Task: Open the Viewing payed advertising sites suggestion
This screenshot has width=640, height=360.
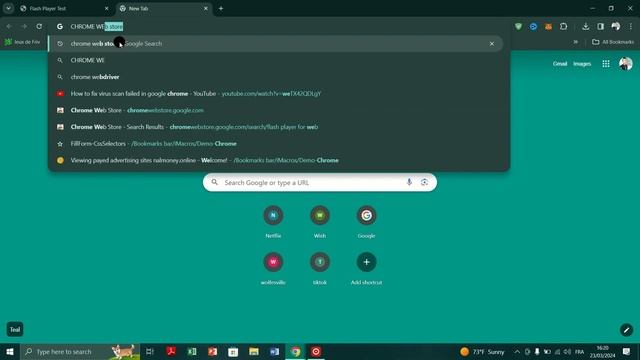Action: pos(279,161)
